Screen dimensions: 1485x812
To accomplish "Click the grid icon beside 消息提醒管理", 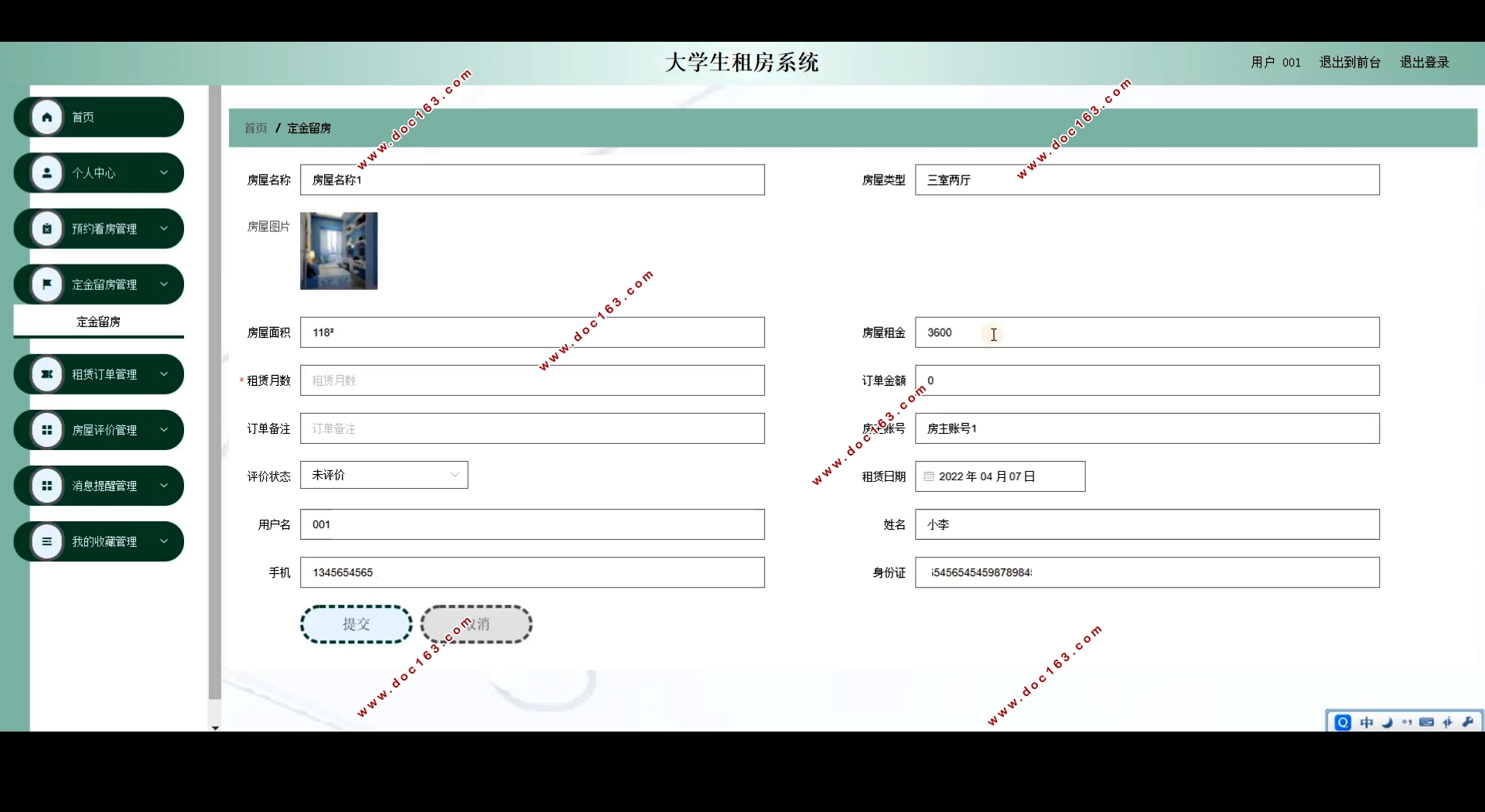I will 47,486.
